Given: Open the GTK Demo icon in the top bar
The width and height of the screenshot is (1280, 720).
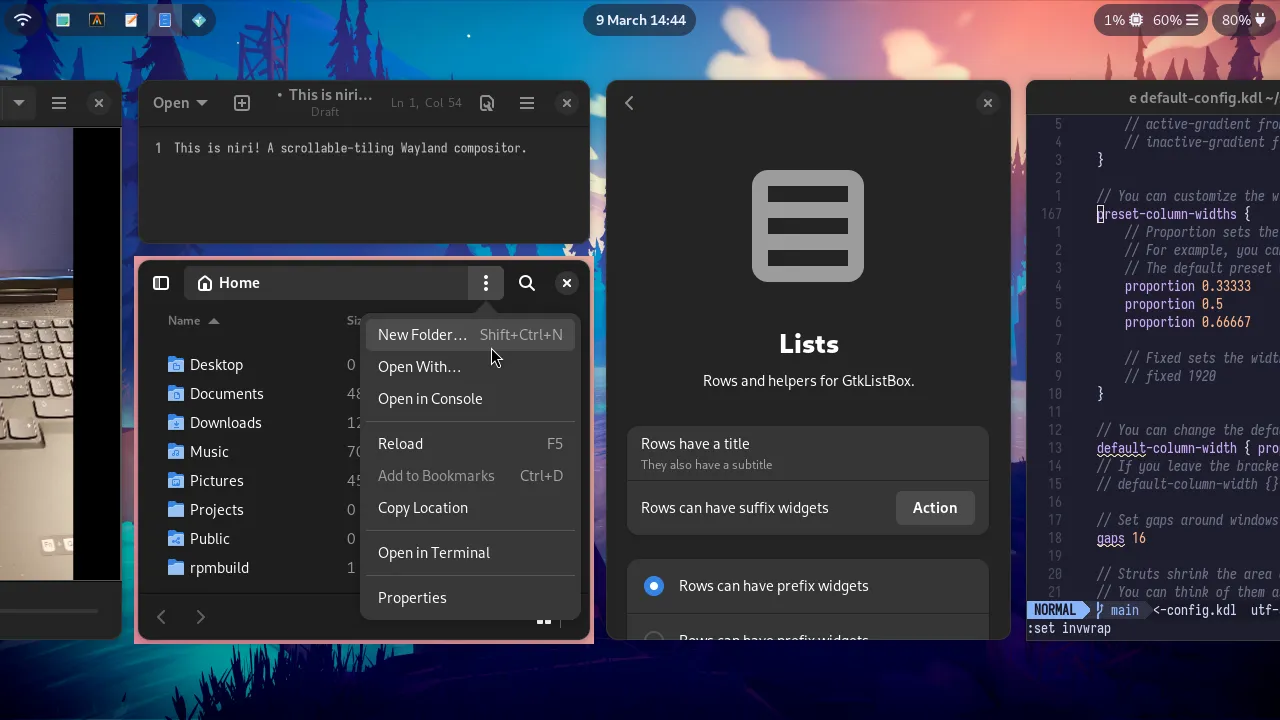Looking at the screenshot, I should click(165, 19).
